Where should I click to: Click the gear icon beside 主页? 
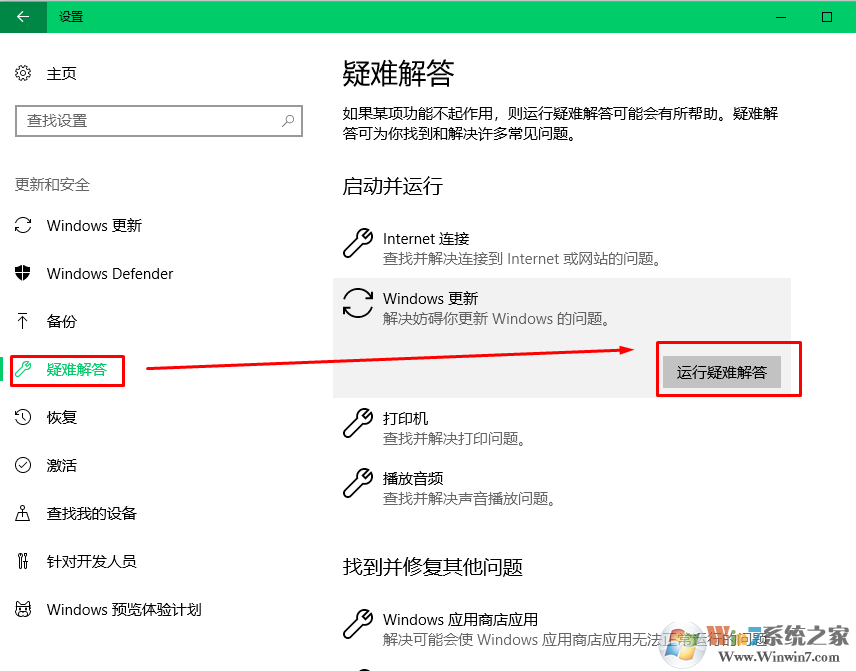click(x=23, y=73)
